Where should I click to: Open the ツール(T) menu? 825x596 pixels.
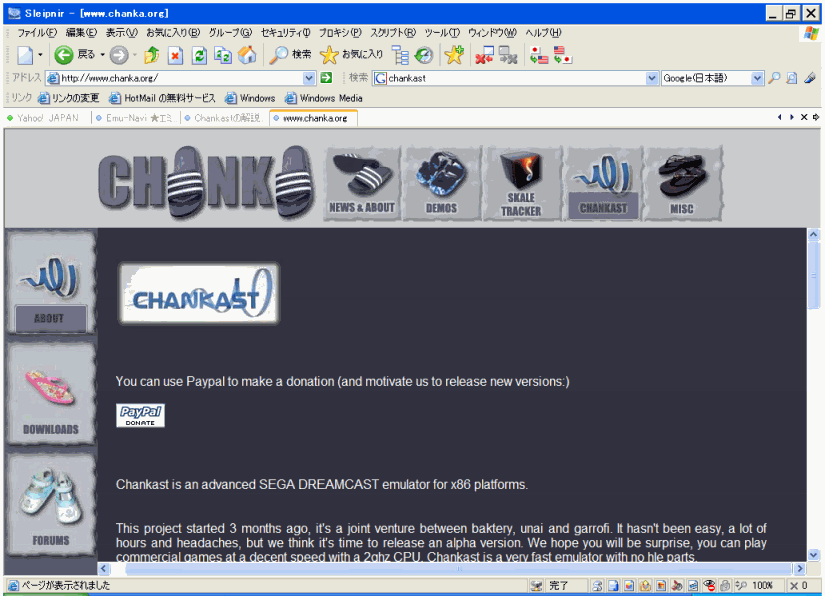click(x=442, y=33)
